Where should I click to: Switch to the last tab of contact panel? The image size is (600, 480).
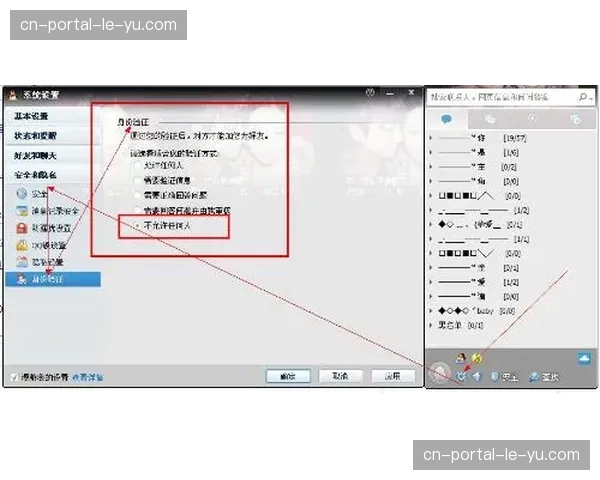(575, 119)
